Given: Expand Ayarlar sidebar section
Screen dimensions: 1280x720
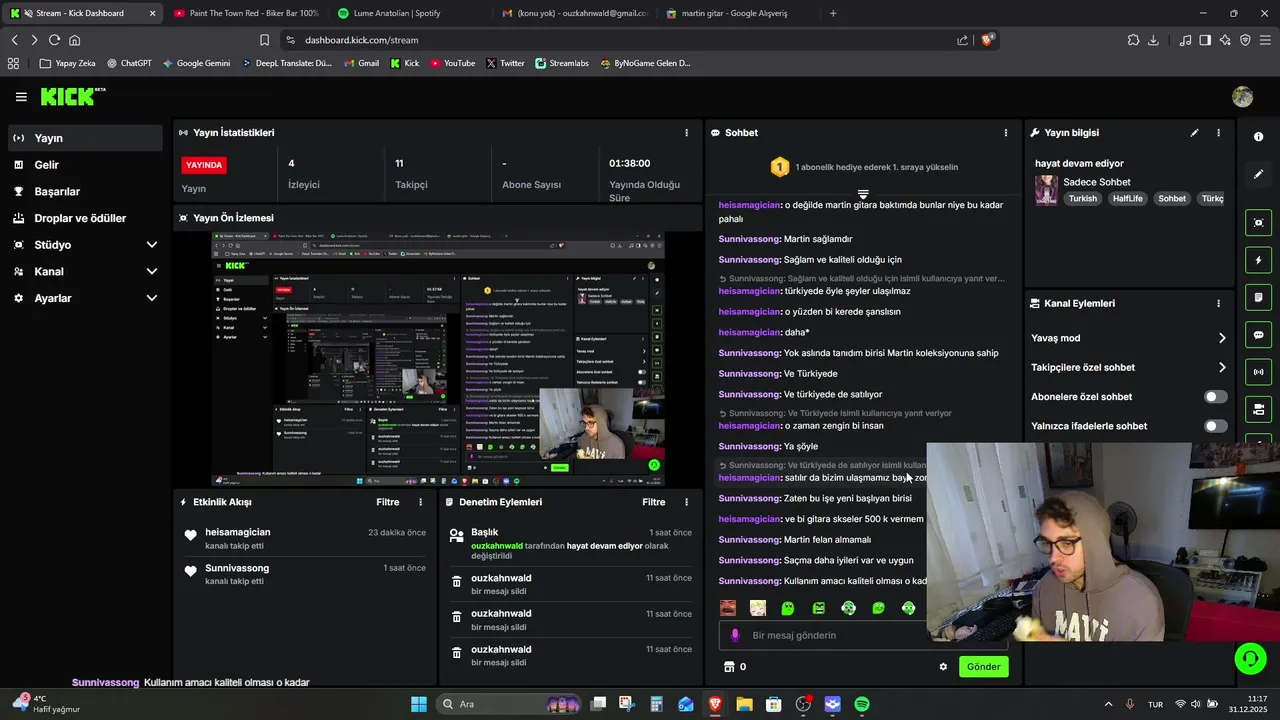Looking at the screenshot, I should 85,298.
